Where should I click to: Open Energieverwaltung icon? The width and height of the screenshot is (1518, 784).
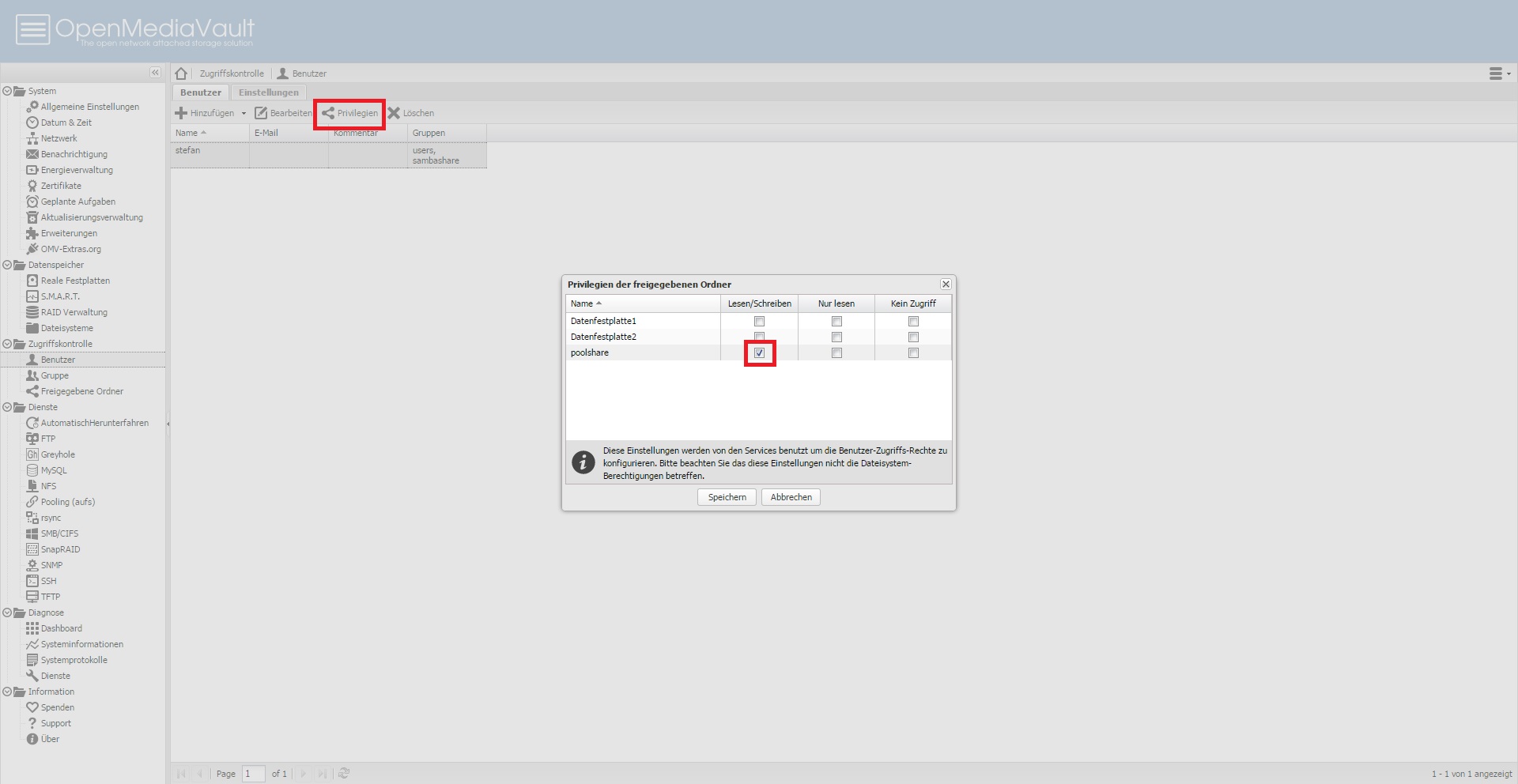pyautogui.click(x=32, y=170)
